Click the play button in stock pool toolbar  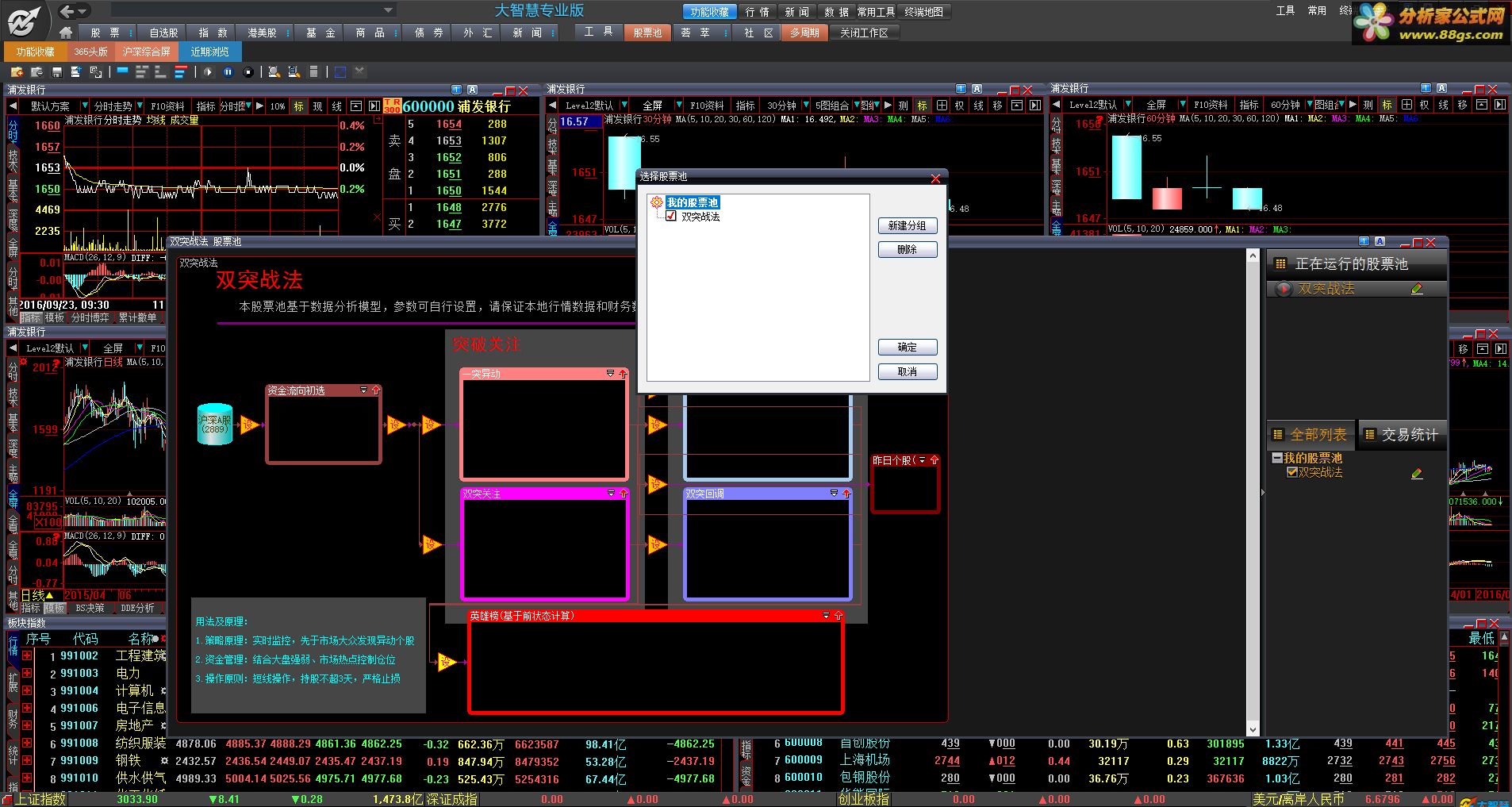click(x=208, y=72)
